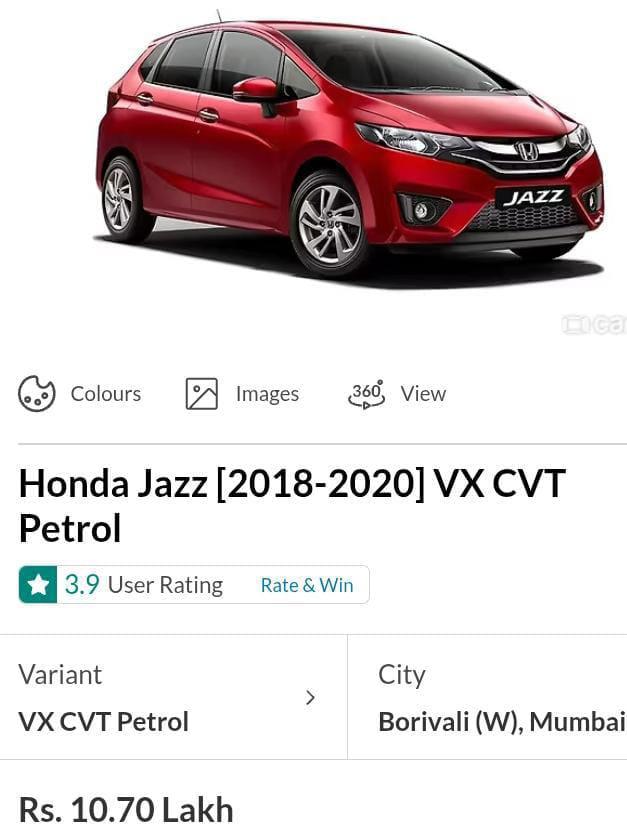Open the 360 View icon
Screen dimensions: 627x838
pyautogui.click(x=366, y=394)
